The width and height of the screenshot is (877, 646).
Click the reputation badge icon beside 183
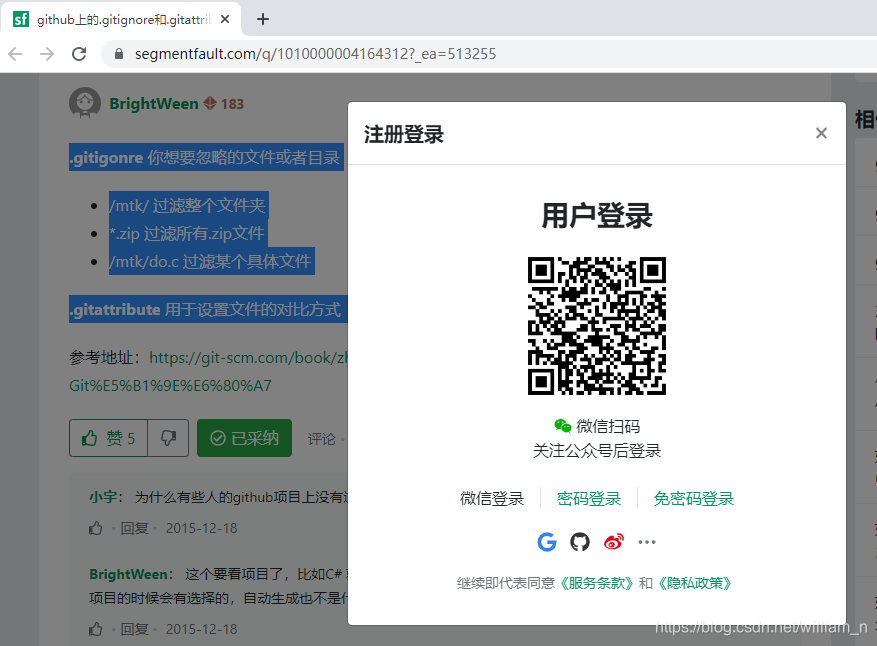[x=210, y=103]
